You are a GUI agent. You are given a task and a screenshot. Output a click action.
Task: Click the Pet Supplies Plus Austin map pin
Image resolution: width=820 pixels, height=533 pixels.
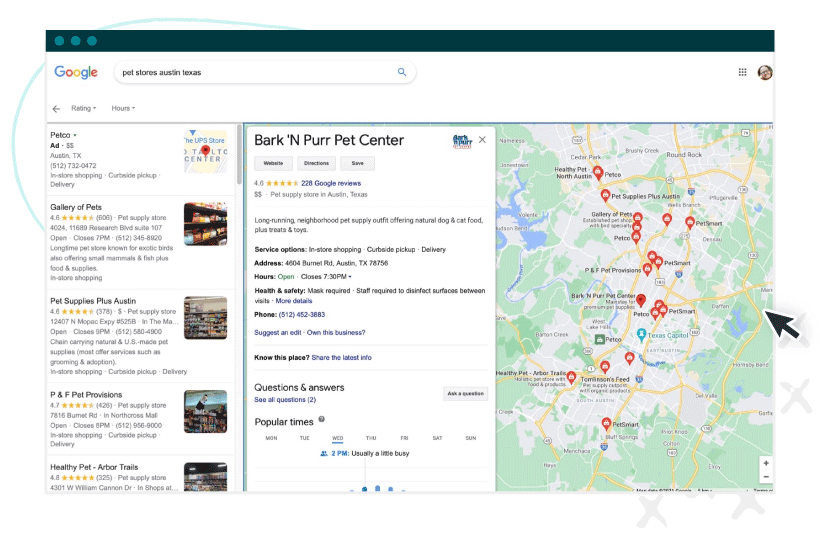coord(605,196)
